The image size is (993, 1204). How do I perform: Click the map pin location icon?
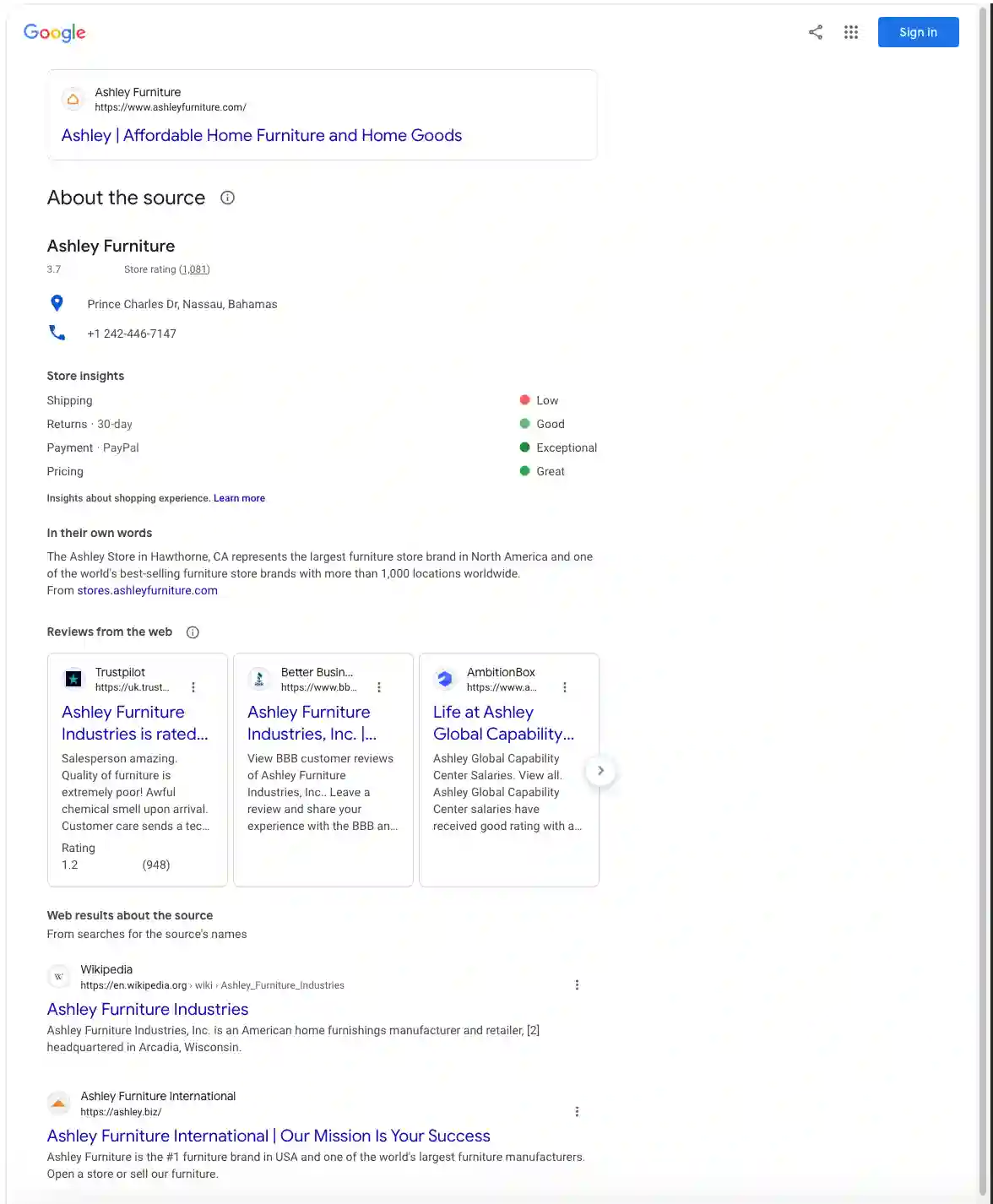pos(57,303)
